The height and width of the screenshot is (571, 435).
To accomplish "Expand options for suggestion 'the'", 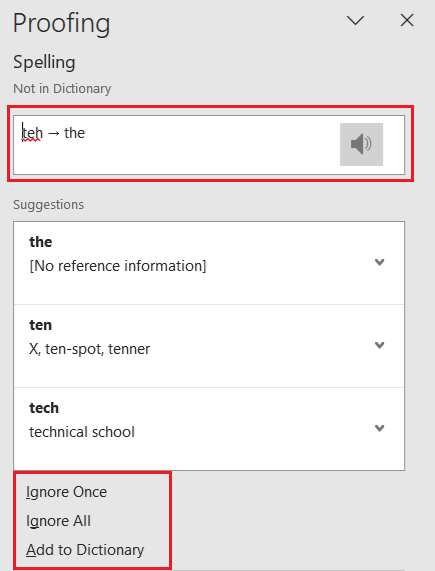I will coord(380,262).
